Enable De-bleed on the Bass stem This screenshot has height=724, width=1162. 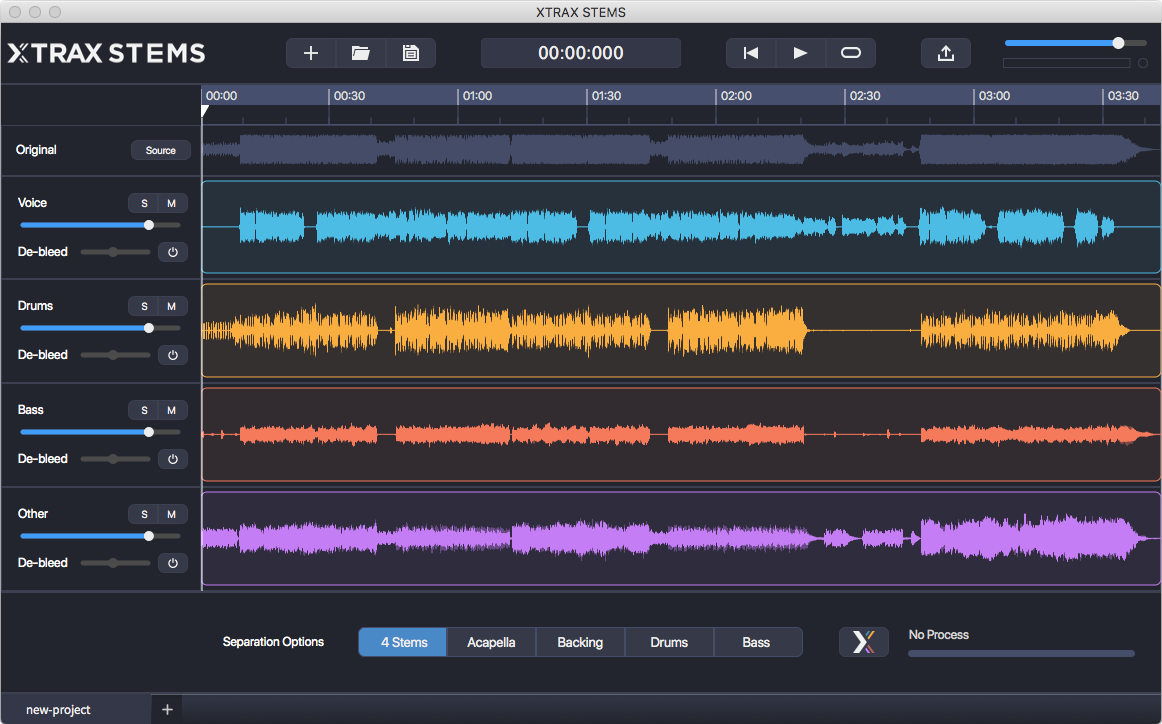[172, 458]
